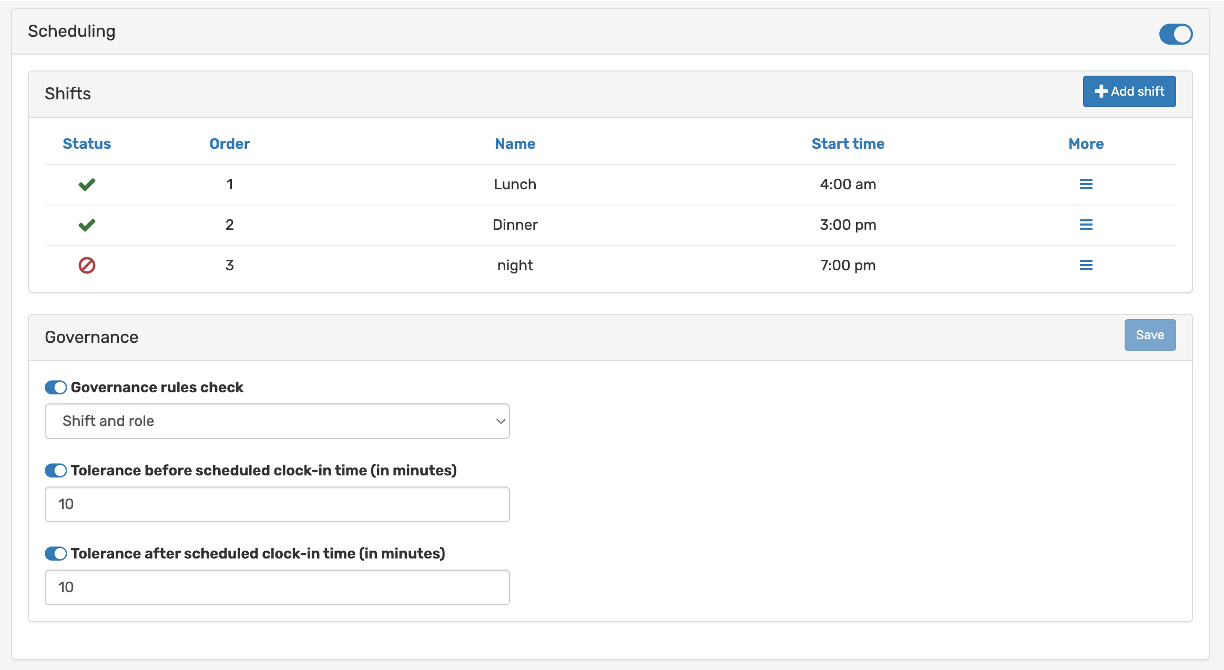
Task: Disable the Governance rules check toggle
Action: [x=56, y=387]
